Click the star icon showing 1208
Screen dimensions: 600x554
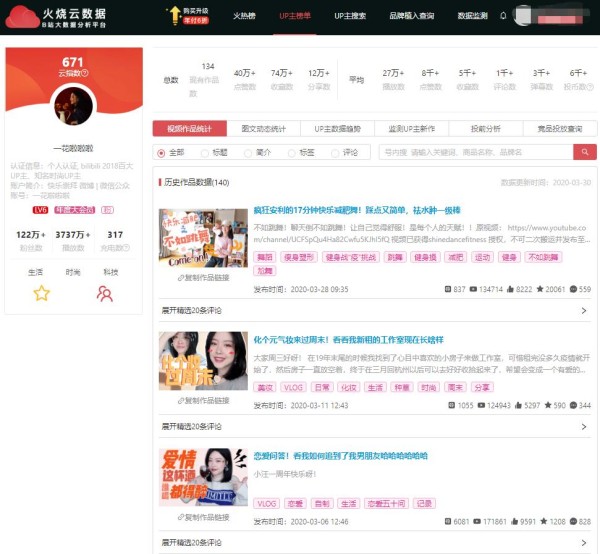(x=544, y=521)
